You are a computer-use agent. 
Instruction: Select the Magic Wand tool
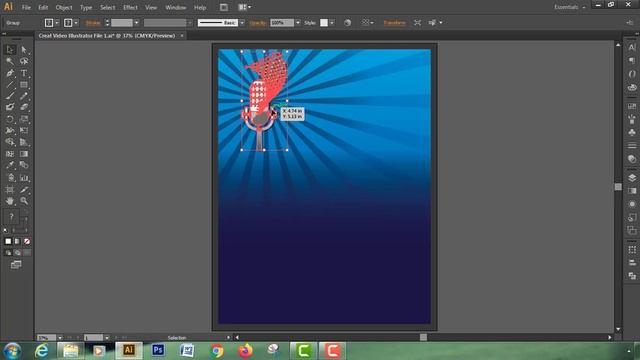[10, 61]
